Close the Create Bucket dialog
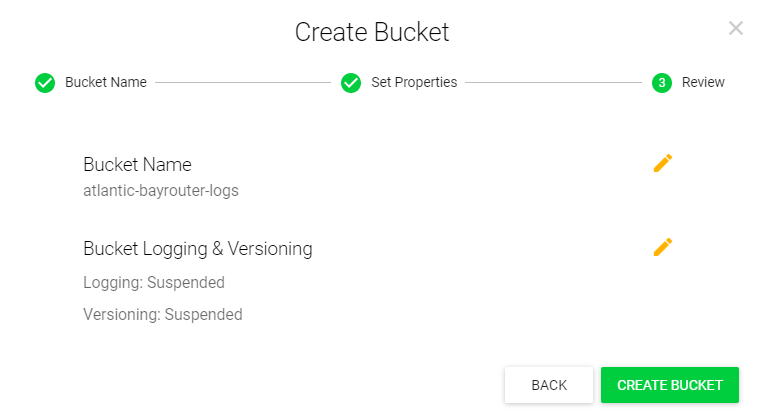Screen dimensions: 758x416 (x=736, y=28)
